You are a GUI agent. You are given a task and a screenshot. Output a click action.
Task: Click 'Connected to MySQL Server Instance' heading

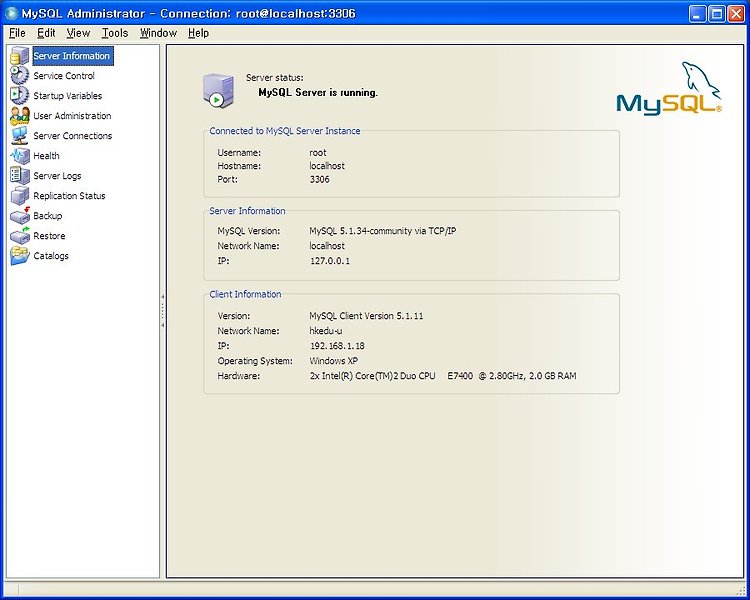coord(285,131)
